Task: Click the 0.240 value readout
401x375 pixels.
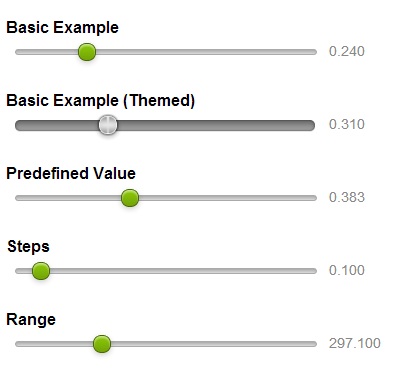Action: coord(347,51)
